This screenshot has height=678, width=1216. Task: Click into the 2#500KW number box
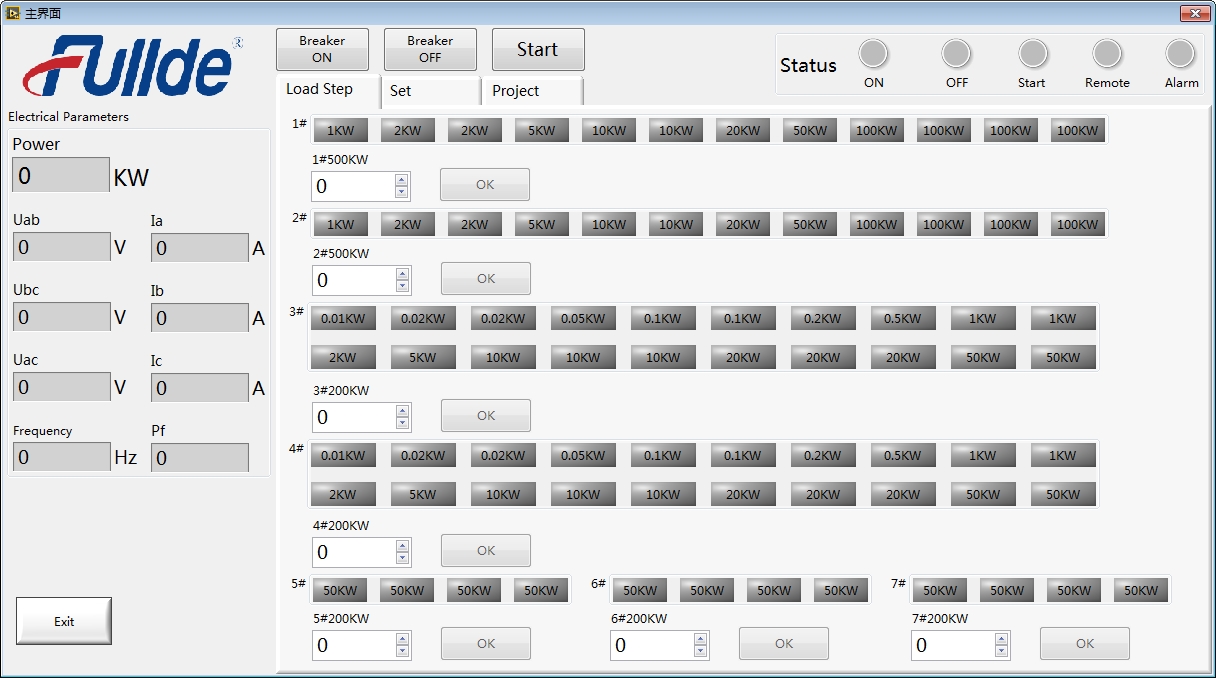point(354,280)
